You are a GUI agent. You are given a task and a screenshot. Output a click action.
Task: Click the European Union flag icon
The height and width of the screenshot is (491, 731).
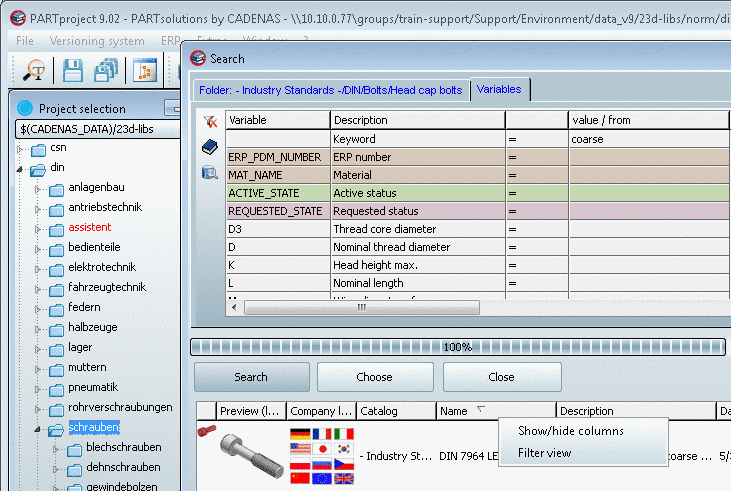[322, 478]
